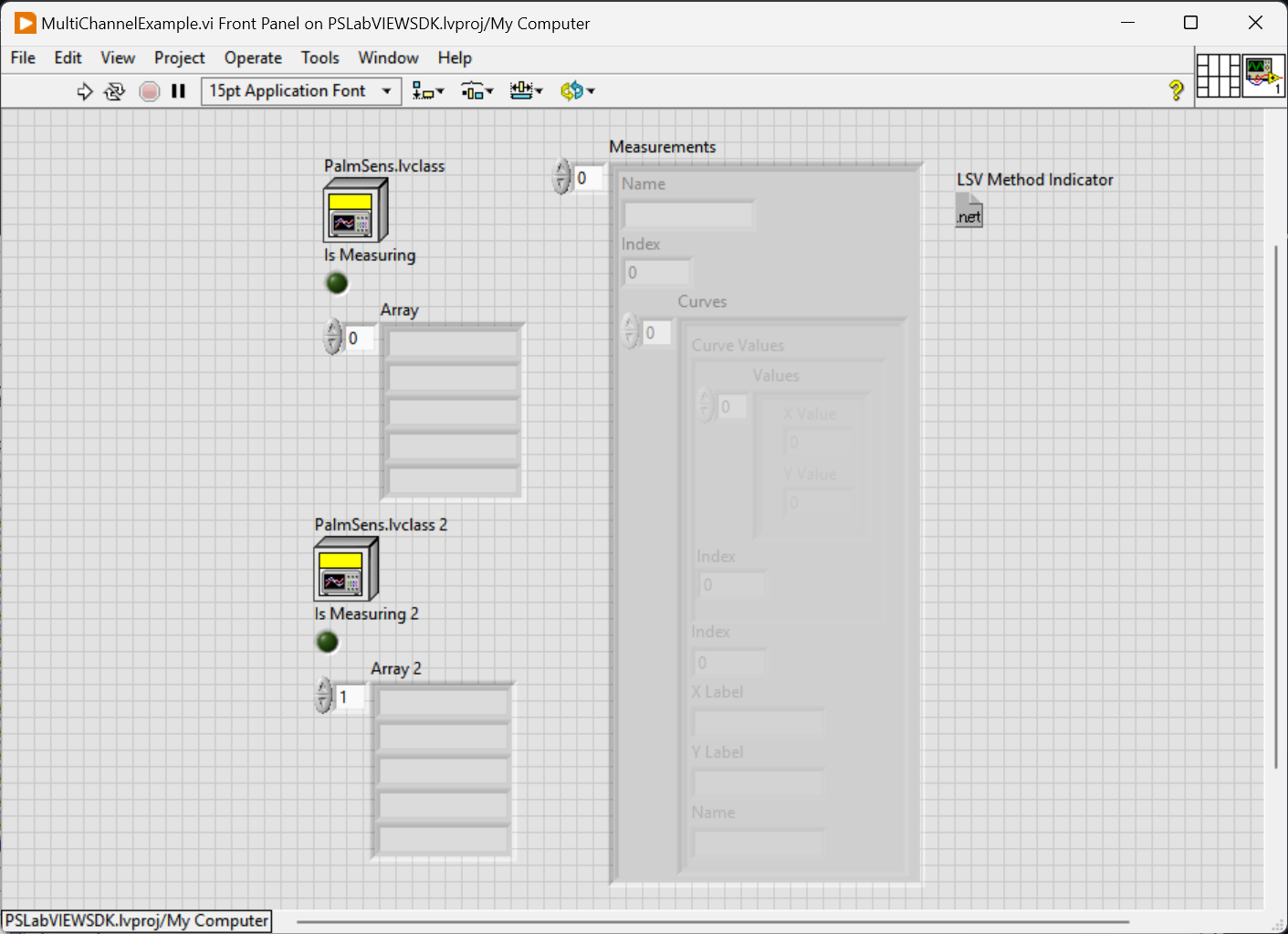
Task: Expand the Distribute Objects dropdown
Action: click(x=476, y=91)
